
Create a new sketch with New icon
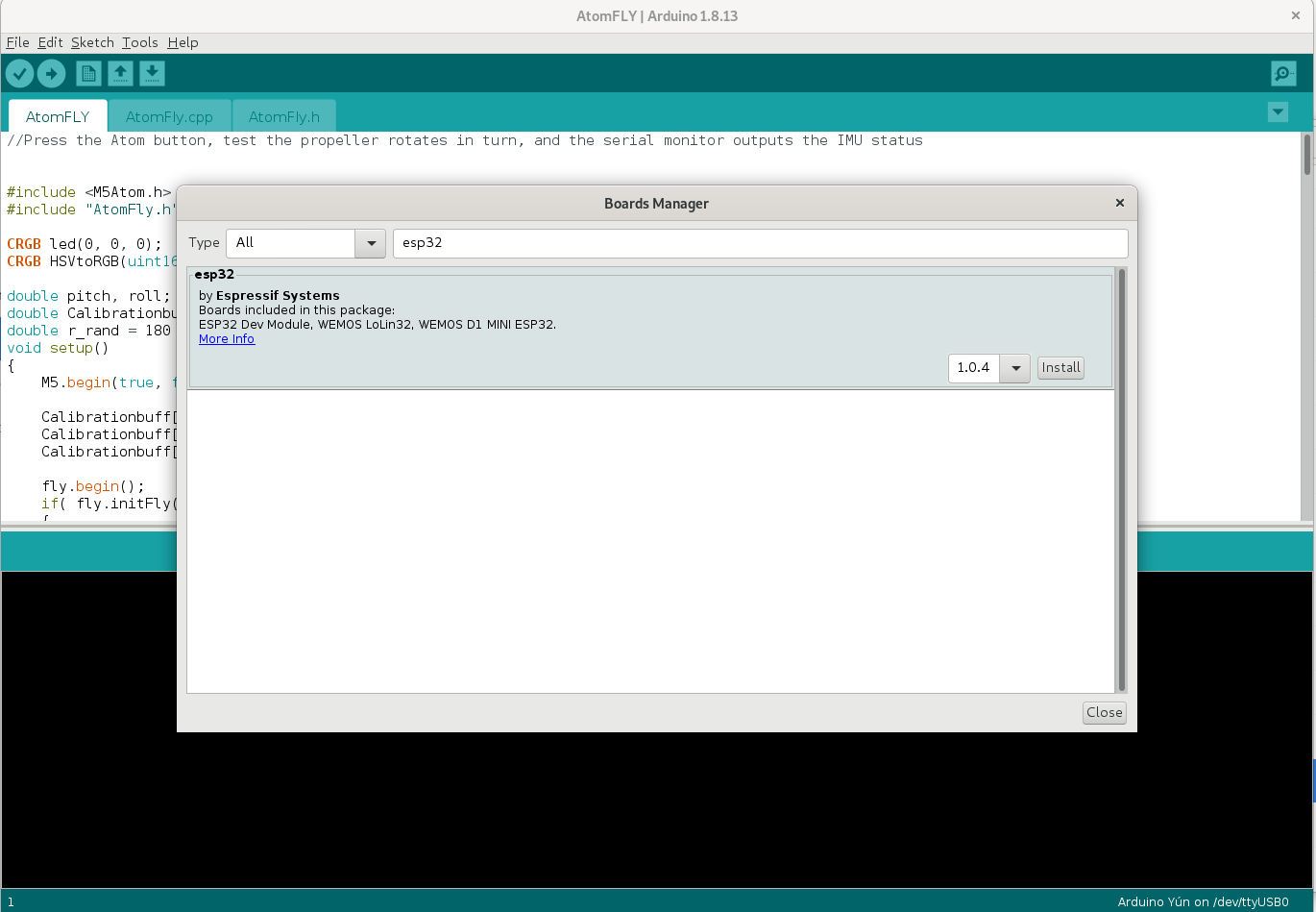coord(88,73)
